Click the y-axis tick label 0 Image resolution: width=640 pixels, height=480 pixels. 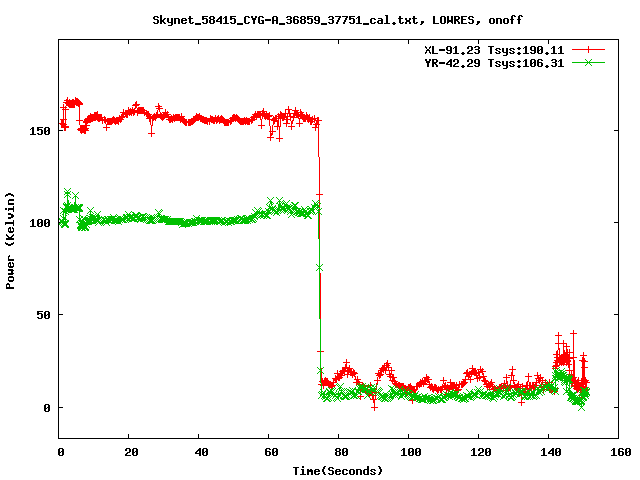(x=47, y=408)
